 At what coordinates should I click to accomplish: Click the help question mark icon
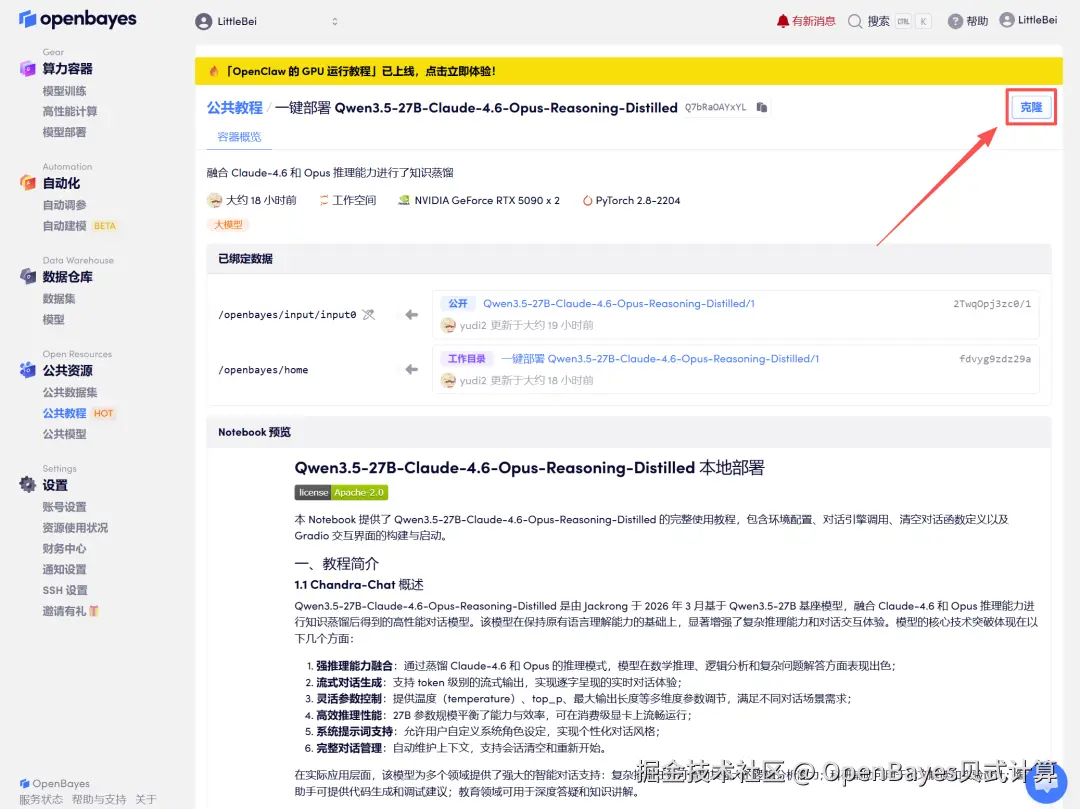(x=955, y=21)
